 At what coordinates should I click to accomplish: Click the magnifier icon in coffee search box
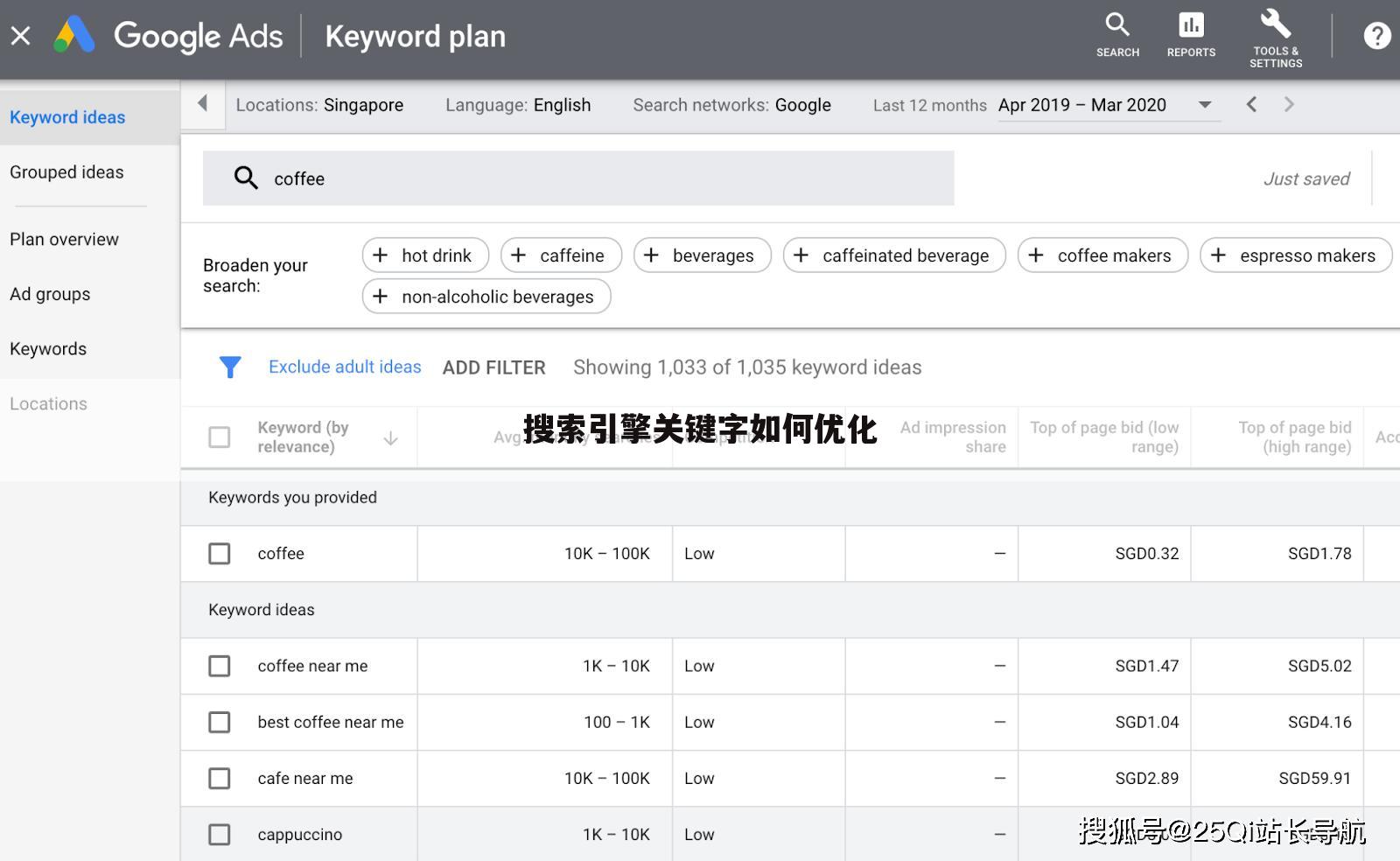(x=246, y=178)
